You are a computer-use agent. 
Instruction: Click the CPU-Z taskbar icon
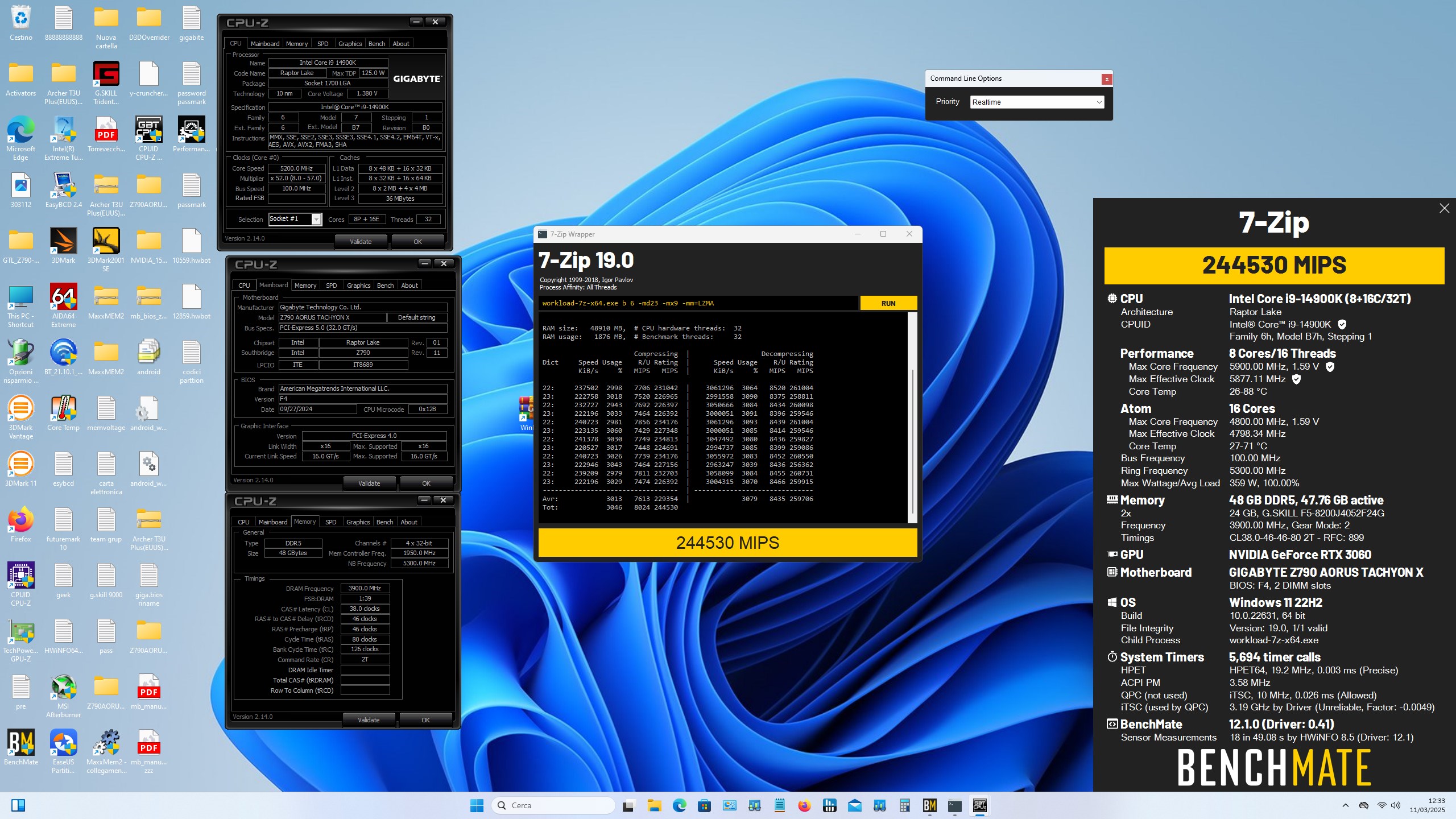pos(979,805)
